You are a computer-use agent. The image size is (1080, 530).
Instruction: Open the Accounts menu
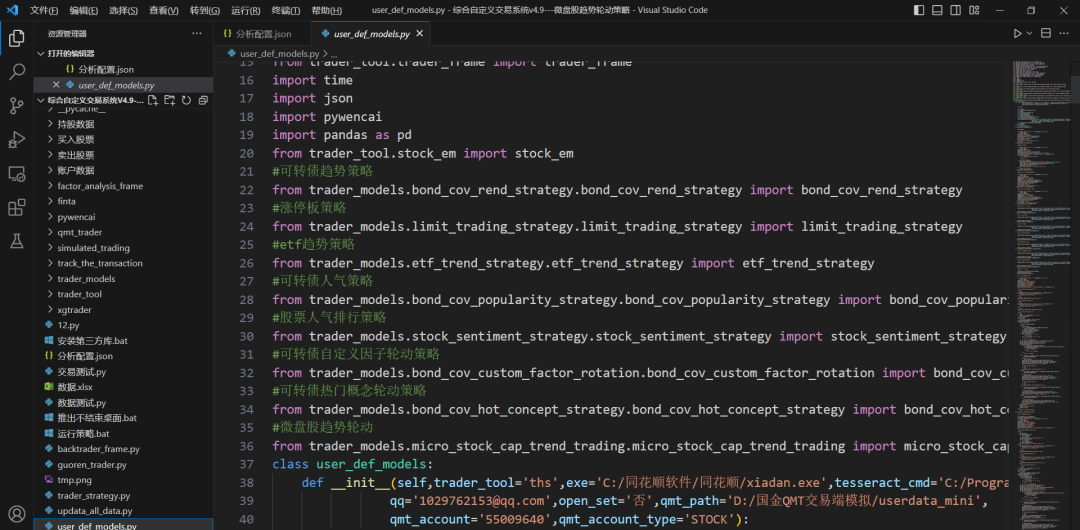[17, 513]
